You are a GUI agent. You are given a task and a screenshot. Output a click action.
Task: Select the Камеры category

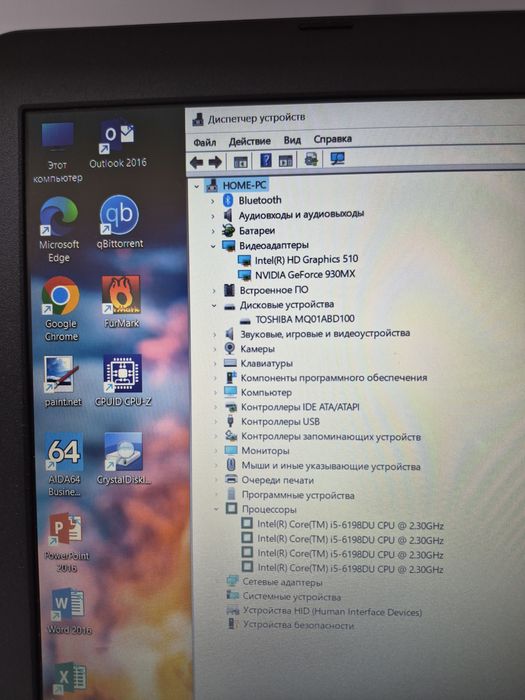click(257, 349)
